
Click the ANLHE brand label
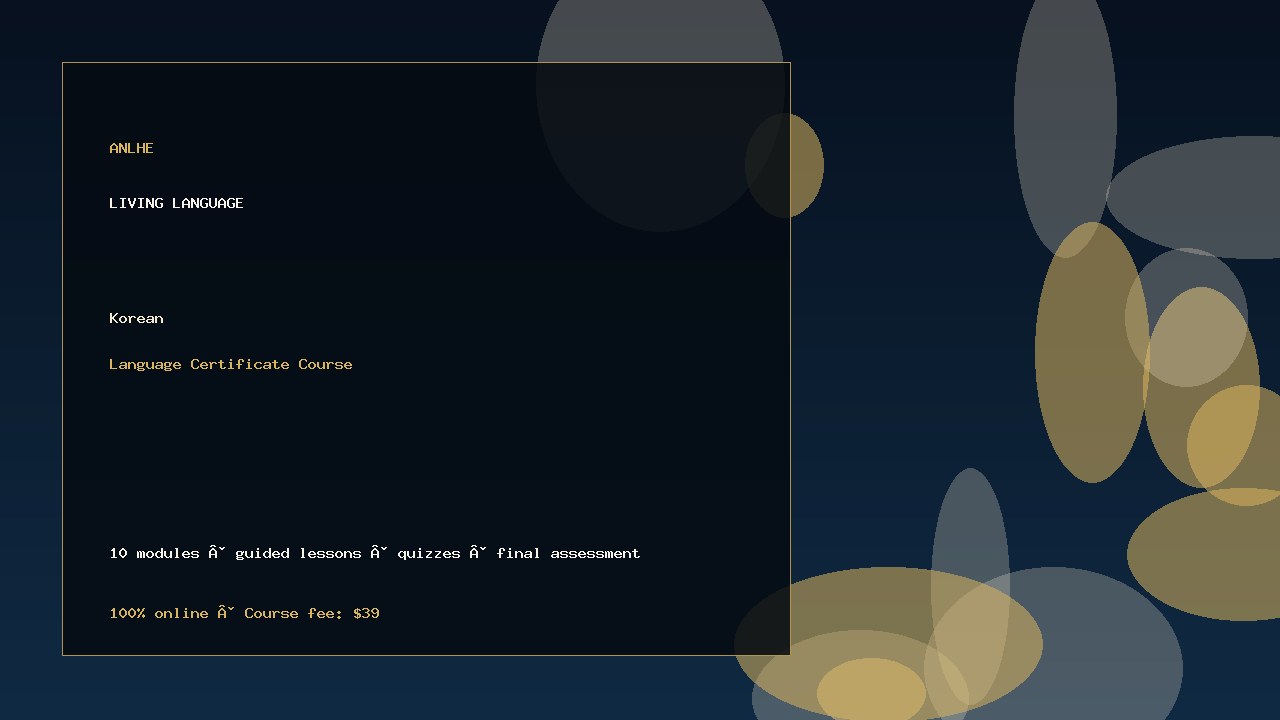click(131, 148)
